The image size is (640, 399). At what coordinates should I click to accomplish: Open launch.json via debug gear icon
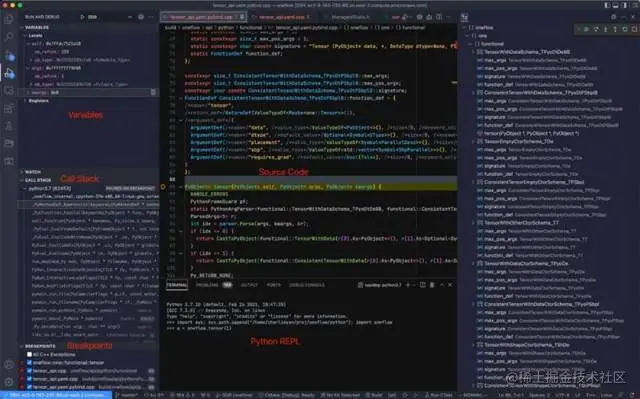[x=141, y=17]
